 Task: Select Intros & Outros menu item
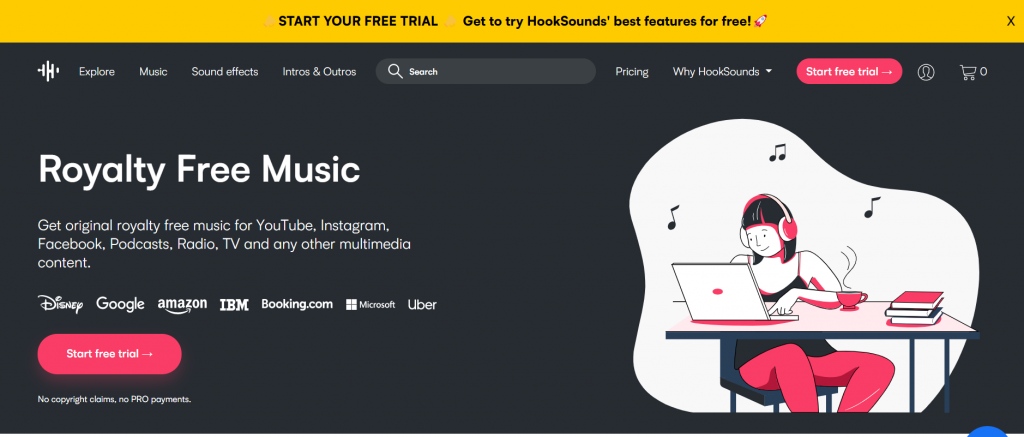tap(319, 72)
